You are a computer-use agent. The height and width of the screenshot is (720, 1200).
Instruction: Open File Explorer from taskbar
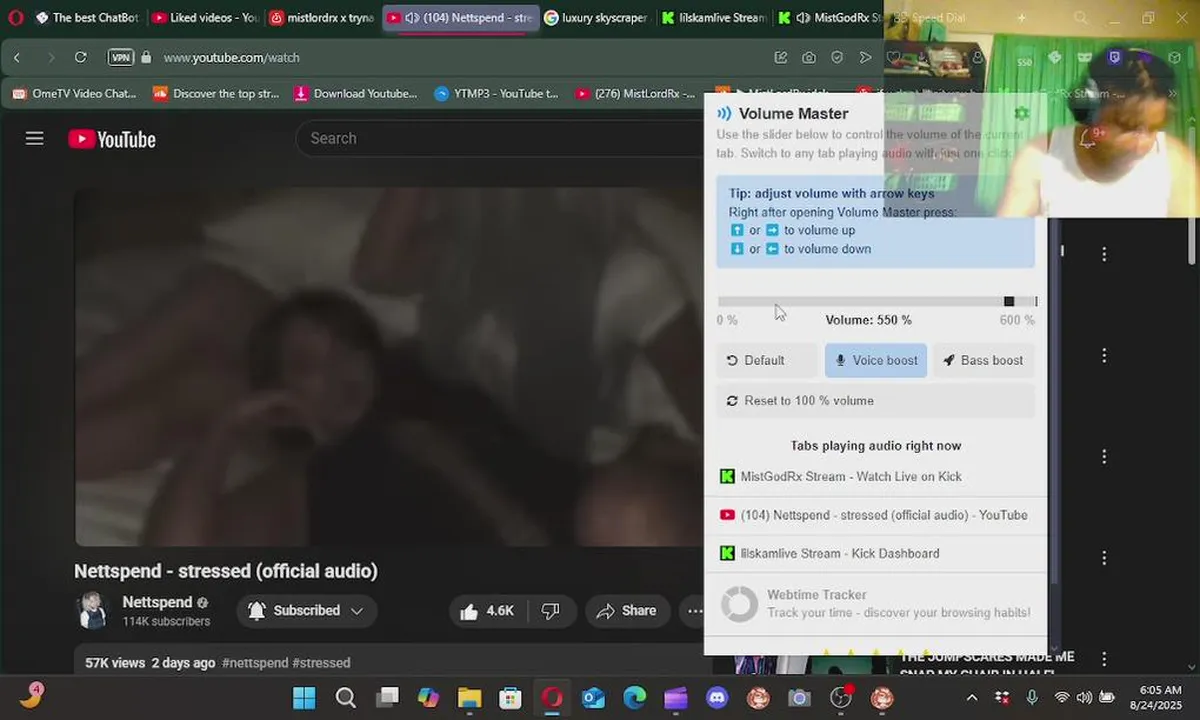[469, 697]
